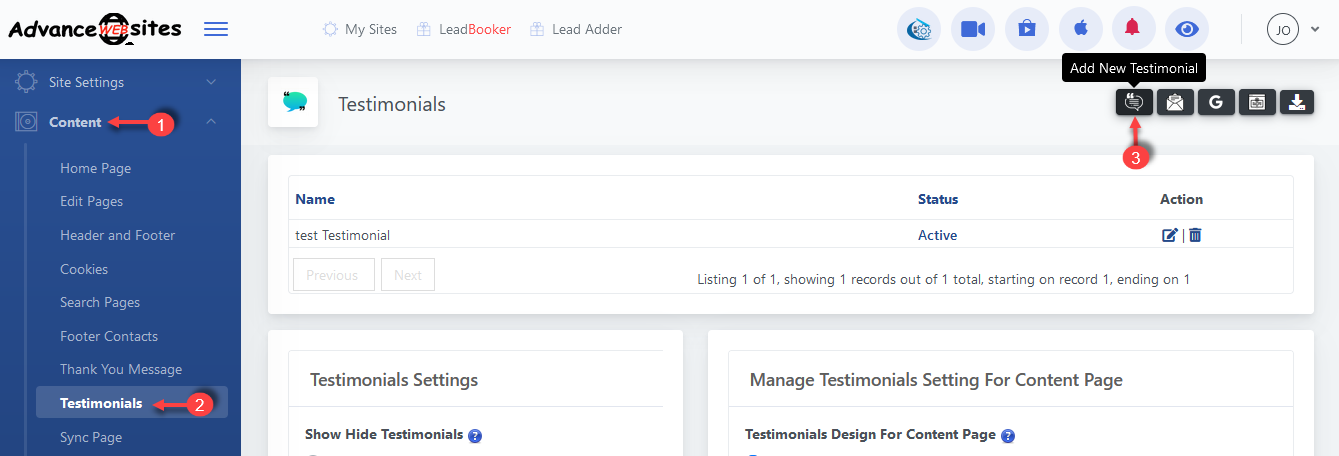Toggle the sidebar with hamburger menu
The height and width of the screenshot is (456, 1339).
(216, 29)
